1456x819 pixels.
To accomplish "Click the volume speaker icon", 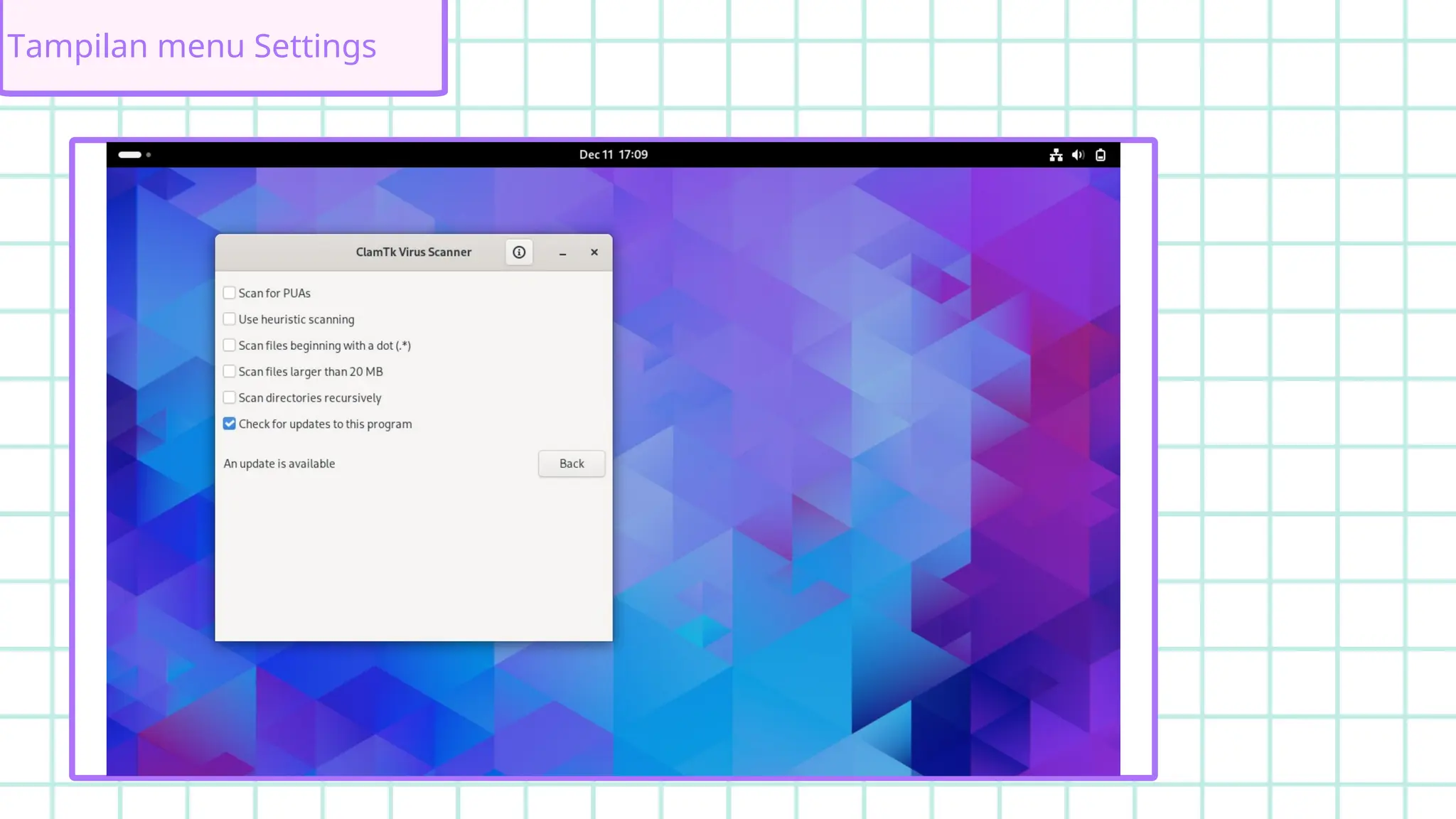I will pyautogui.click(x=1078, y=155).
